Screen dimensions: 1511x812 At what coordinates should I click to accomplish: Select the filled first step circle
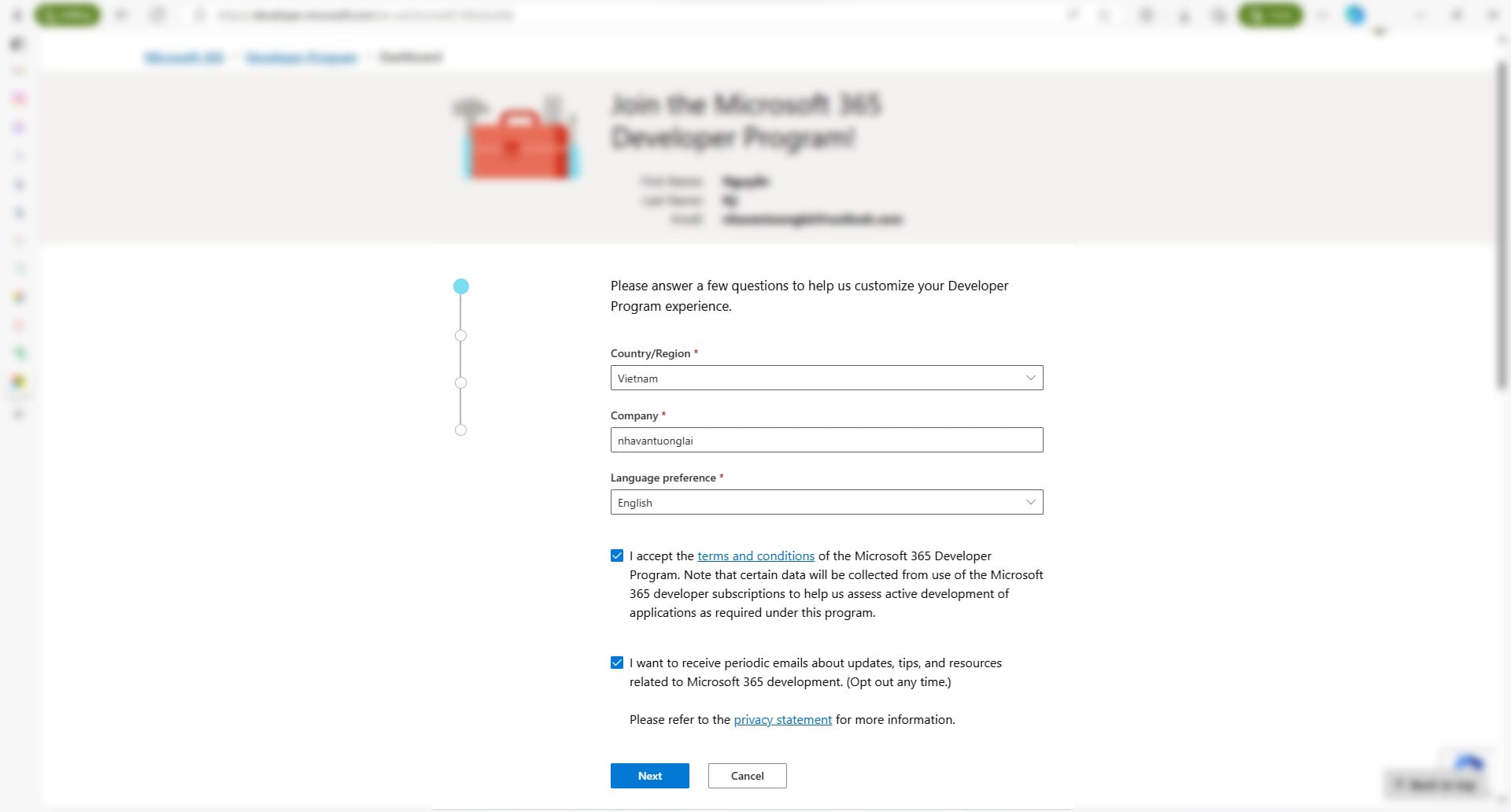click(x=461, y=286)
